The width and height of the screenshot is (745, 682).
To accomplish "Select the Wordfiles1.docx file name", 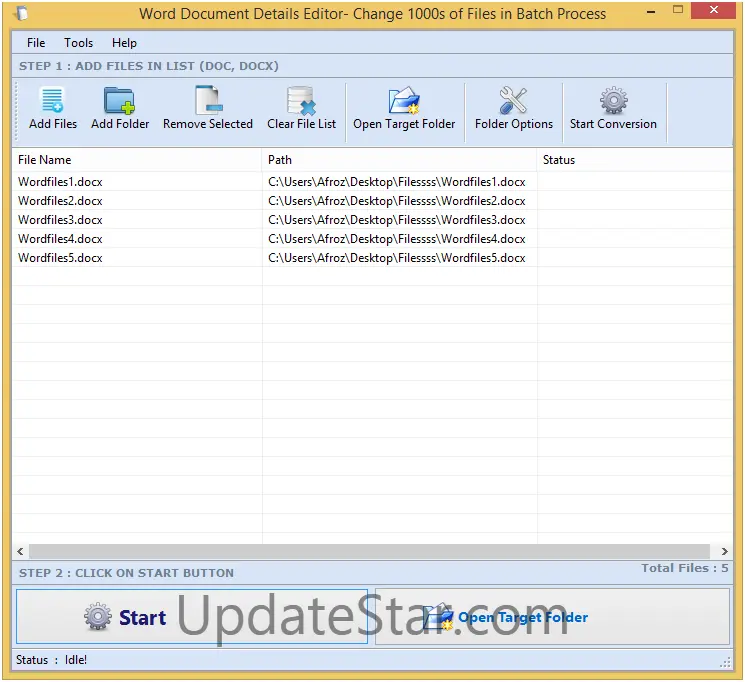I will [x=60, y=182].
